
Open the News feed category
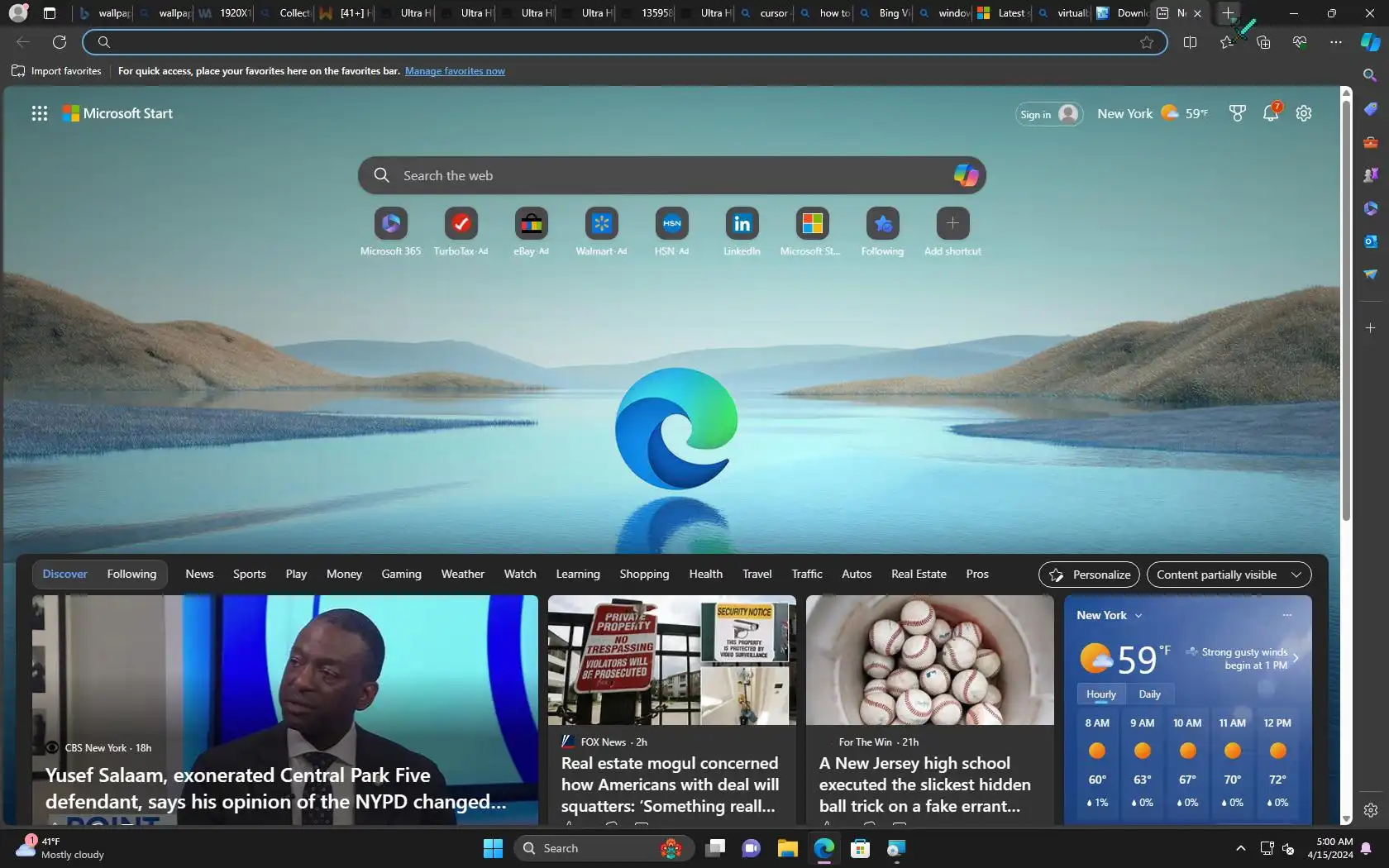click(199, 574)
